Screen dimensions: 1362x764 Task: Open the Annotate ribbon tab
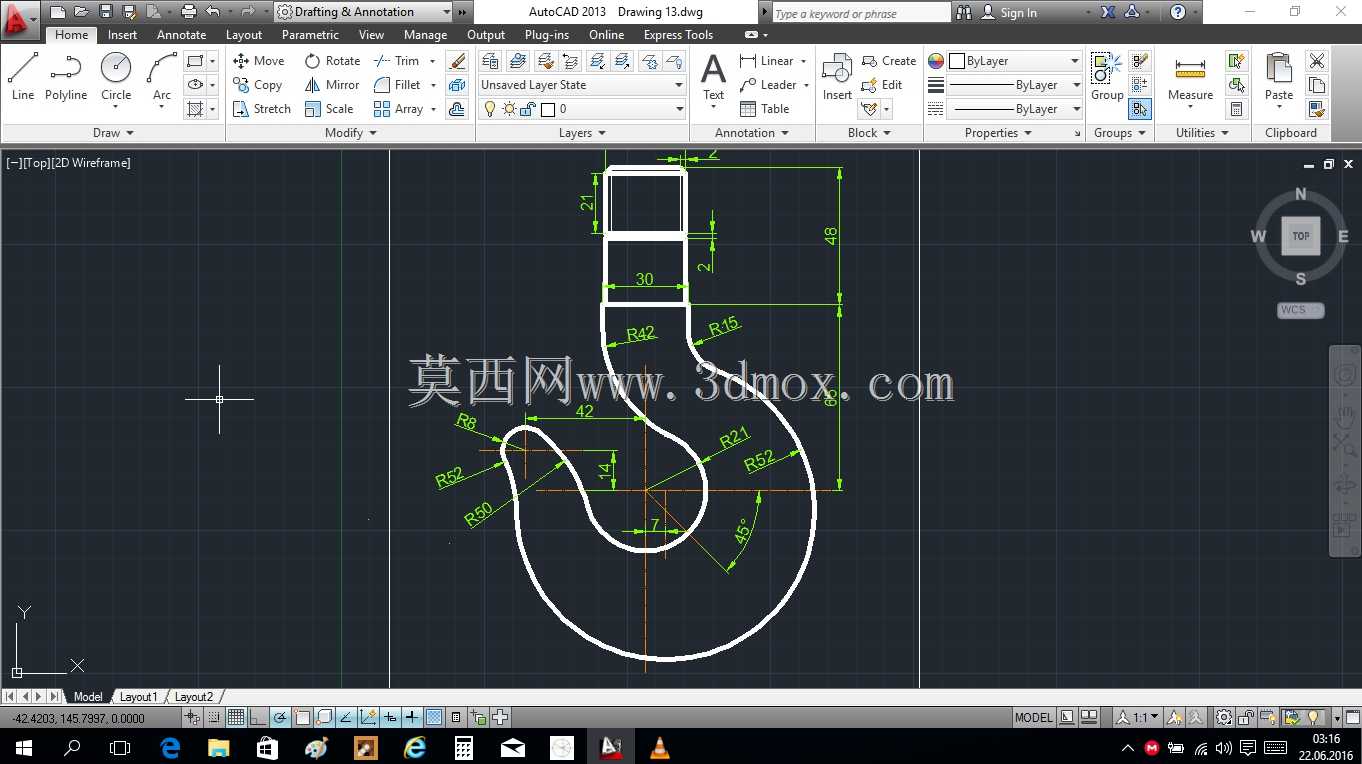pos(182,35)
